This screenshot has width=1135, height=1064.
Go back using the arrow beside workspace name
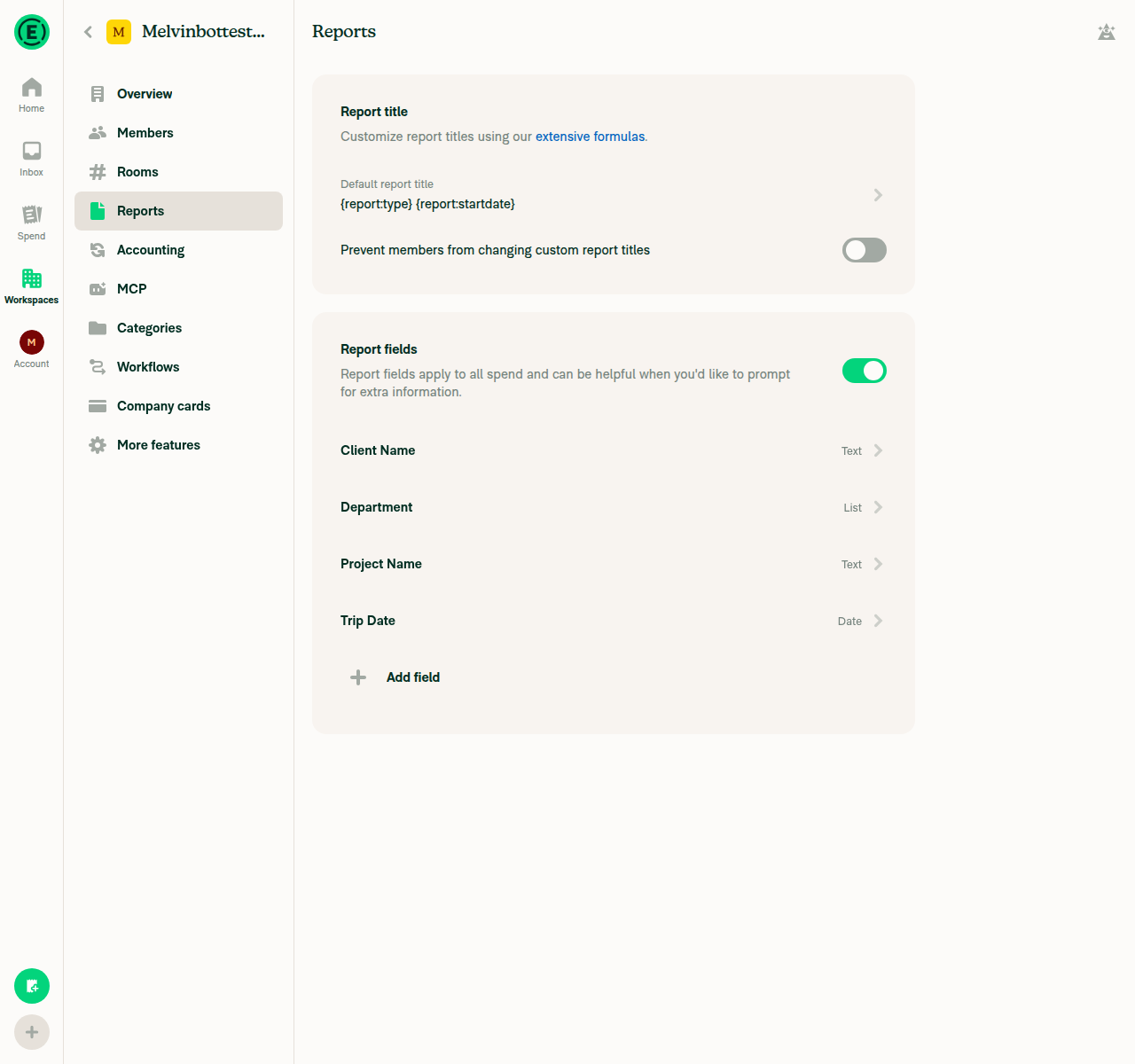point(88,32)
